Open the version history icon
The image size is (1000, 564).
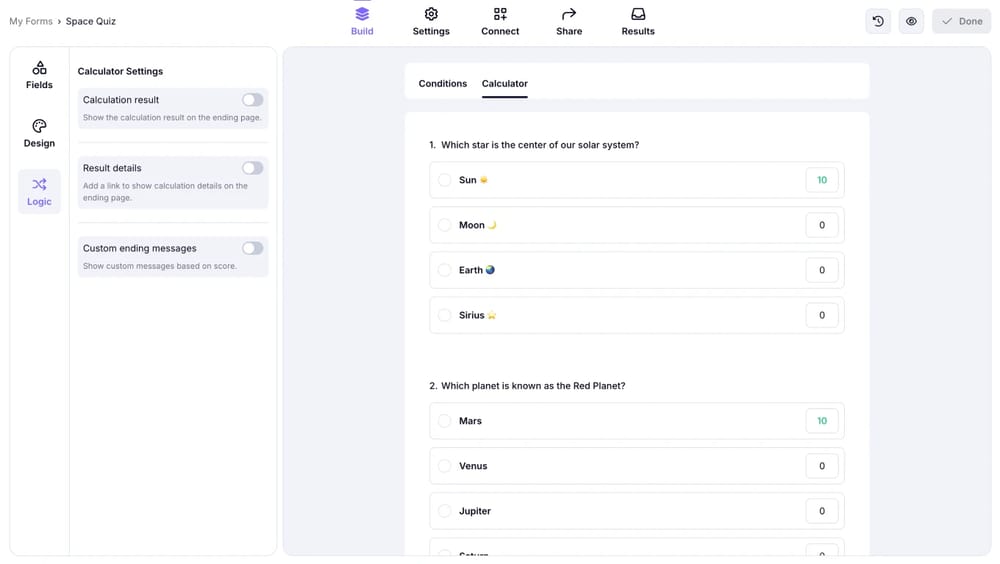click(878, 21)
